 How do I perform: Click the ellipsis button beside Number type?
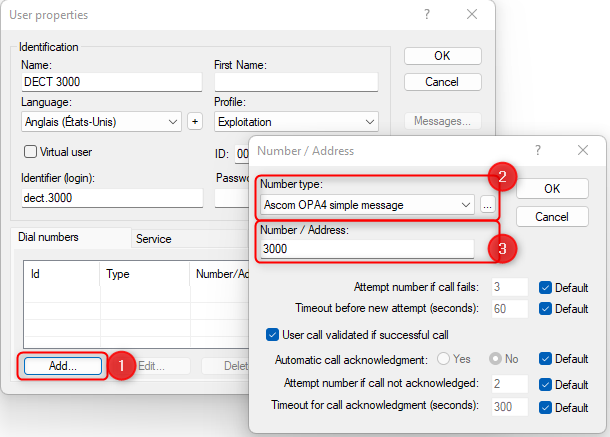point(487,204)
